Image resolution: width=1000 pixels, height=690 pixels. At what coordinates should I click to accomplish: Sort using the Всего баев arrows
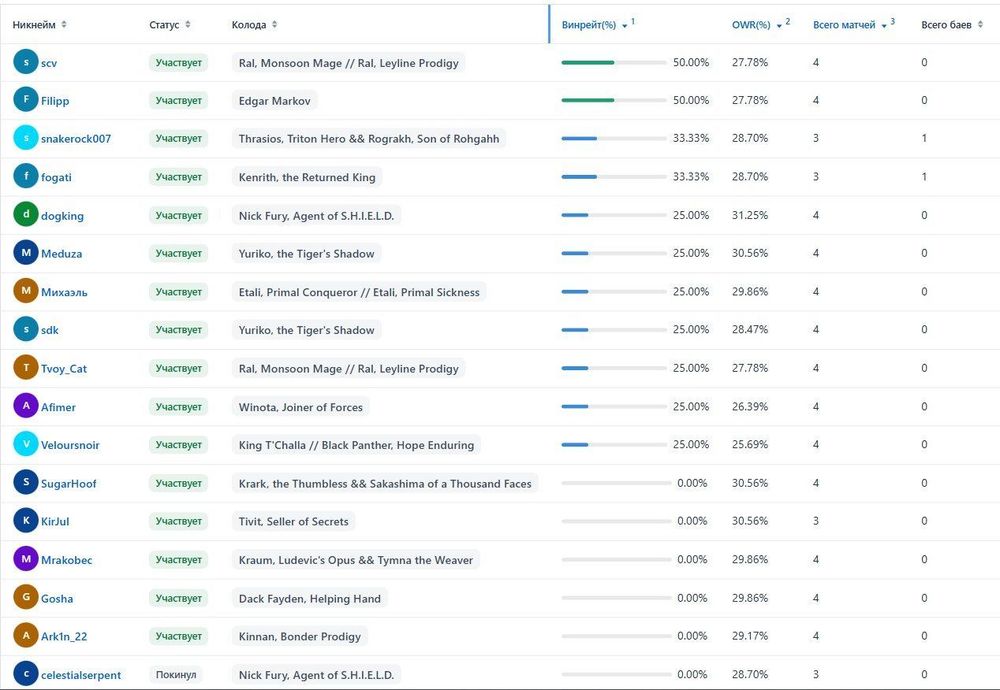(980, 24)
